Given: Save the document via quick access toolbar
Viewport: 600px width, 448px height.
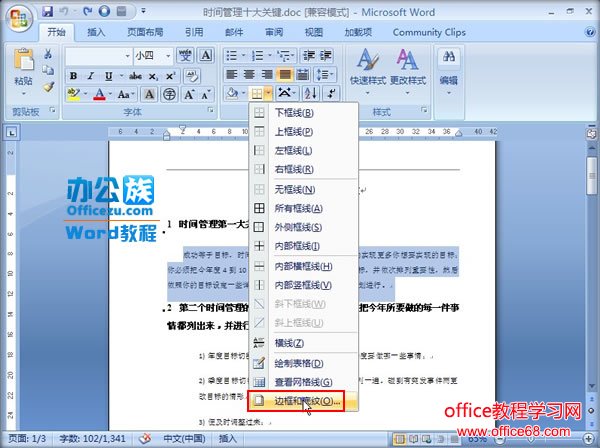Looking at the screenshot, I should (x=47, y=11).
